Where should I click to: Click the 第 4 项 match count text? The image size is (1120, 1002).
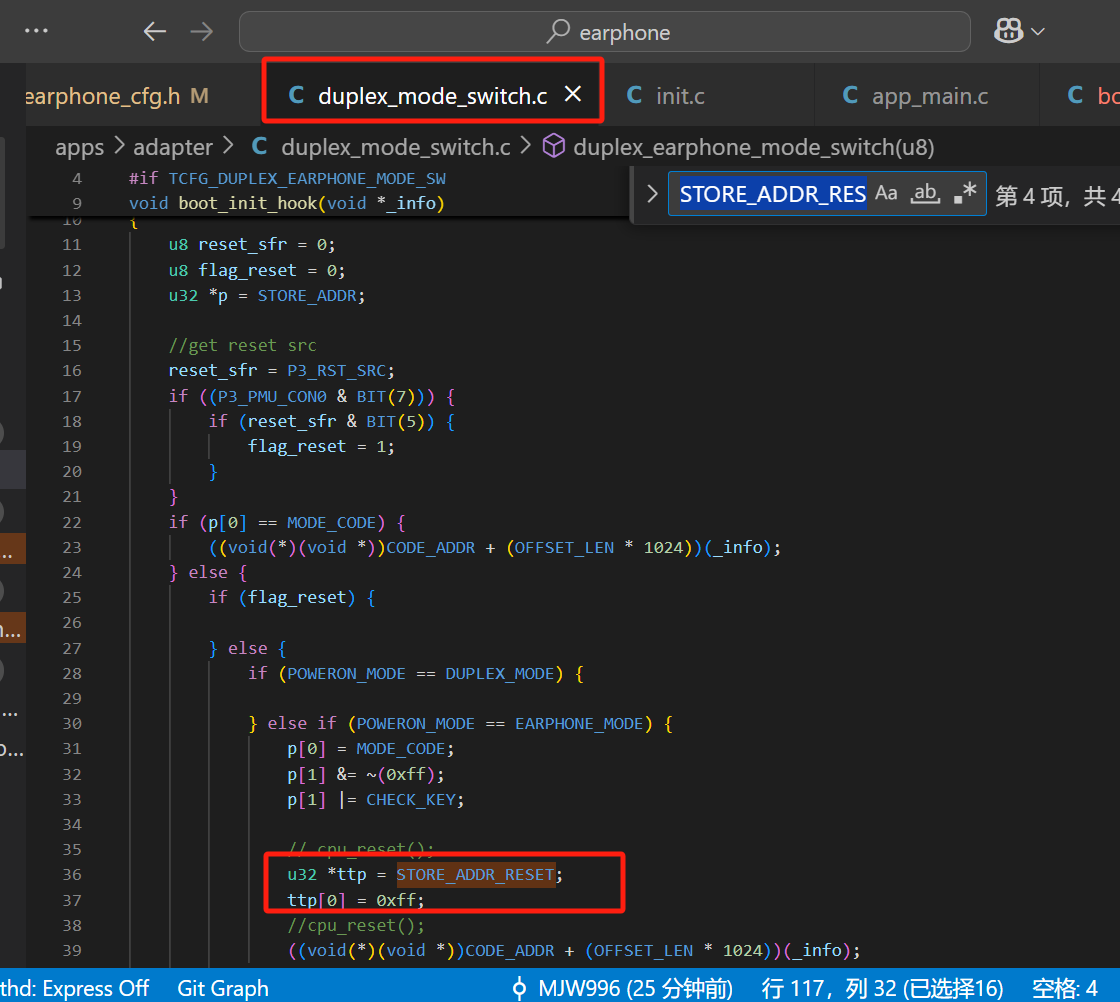click(x=1029, y=195)
